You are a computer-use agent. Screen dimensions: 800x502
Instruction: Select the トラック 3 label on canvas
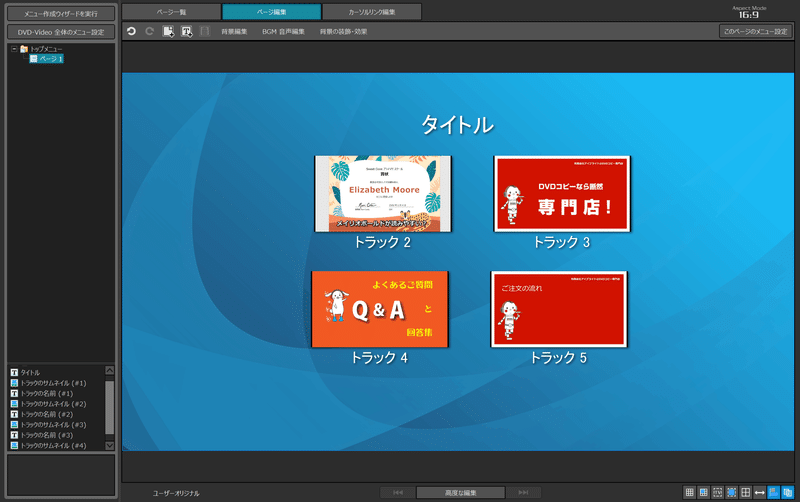click(x=562, y=242)
